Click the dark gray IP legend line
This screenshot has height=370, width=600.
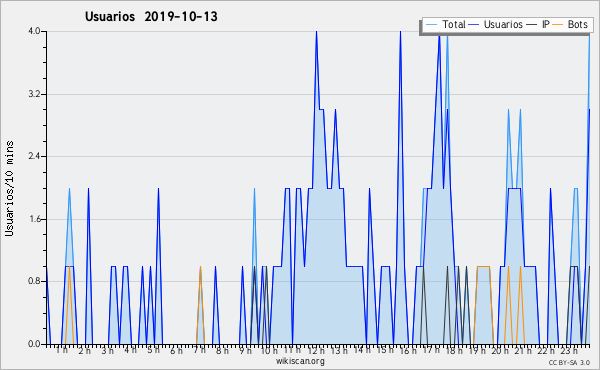[x=532, y=25]
